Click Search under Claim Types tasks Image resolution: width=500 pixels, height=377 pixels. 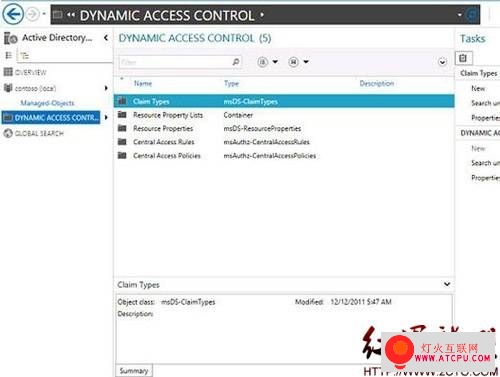(x=485, y=103)
